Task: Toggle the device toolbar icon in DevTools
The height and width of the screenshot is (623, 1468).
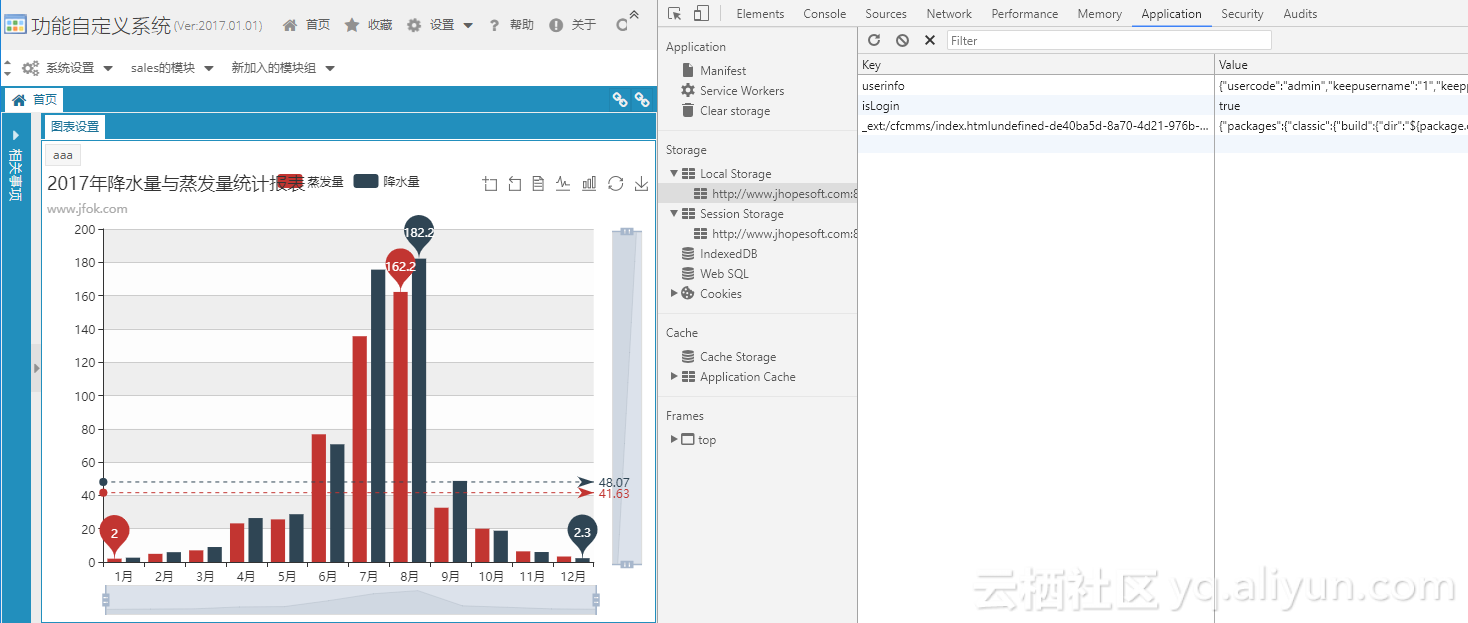Action: click(x=701, y=14)
